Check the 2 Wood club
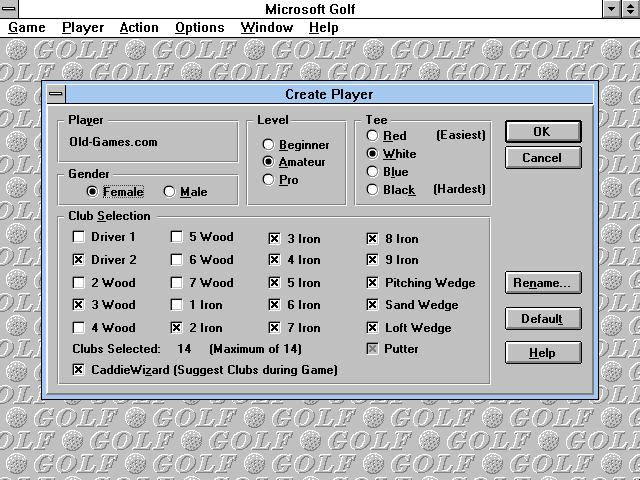The width and height of the screenshot is (640, 480). pos(104,282)
